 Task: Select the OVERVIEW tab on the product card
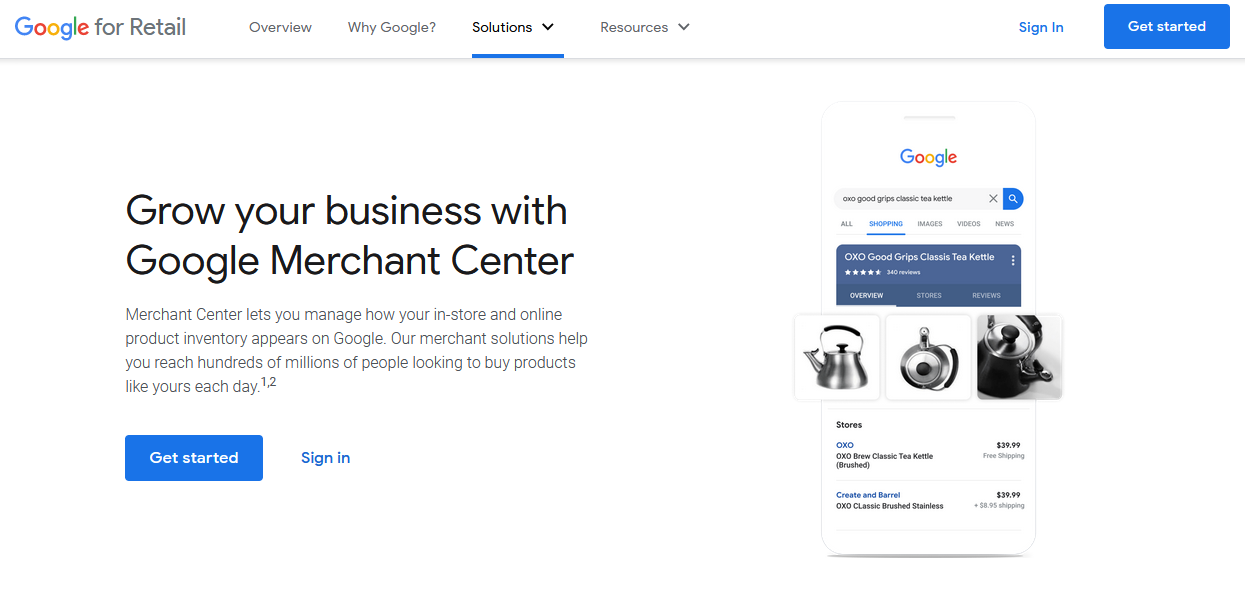pyautogui.click(x=866, y=296)
